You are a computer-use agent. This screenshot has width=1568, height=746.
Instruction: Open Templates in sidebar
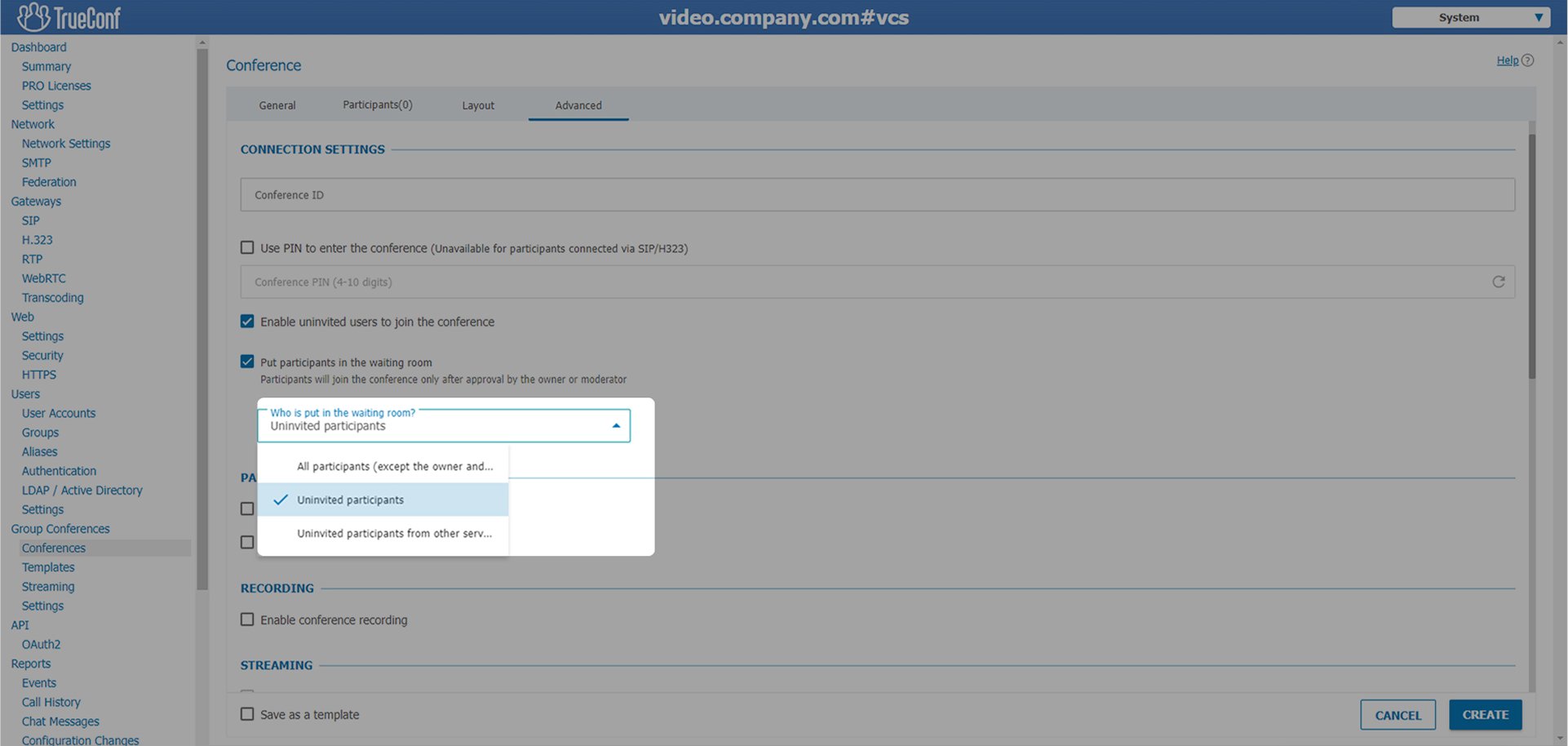[x=48, y=567]
